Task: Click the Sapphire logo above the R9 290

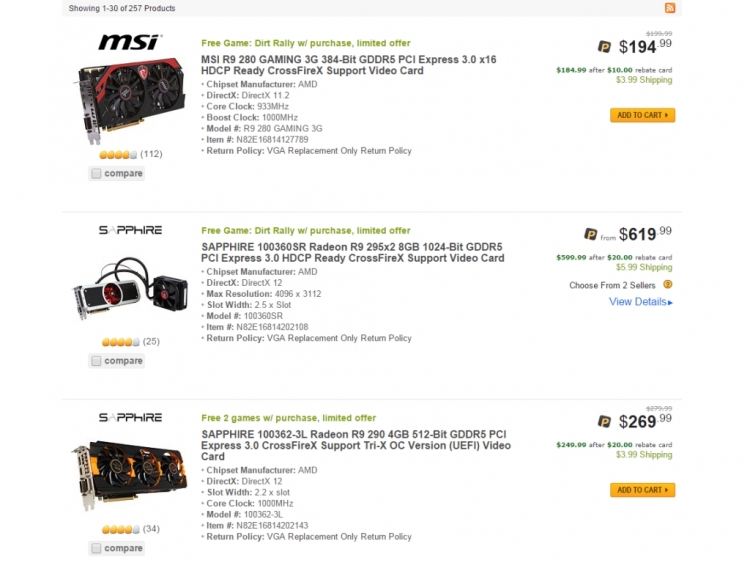Action: (130, 417)
